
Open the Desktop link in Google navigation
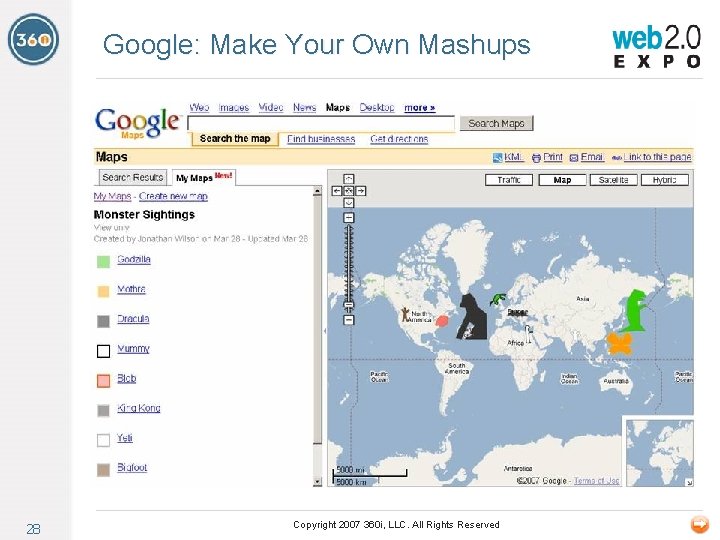pyautogui.click(x=377, y=107)
